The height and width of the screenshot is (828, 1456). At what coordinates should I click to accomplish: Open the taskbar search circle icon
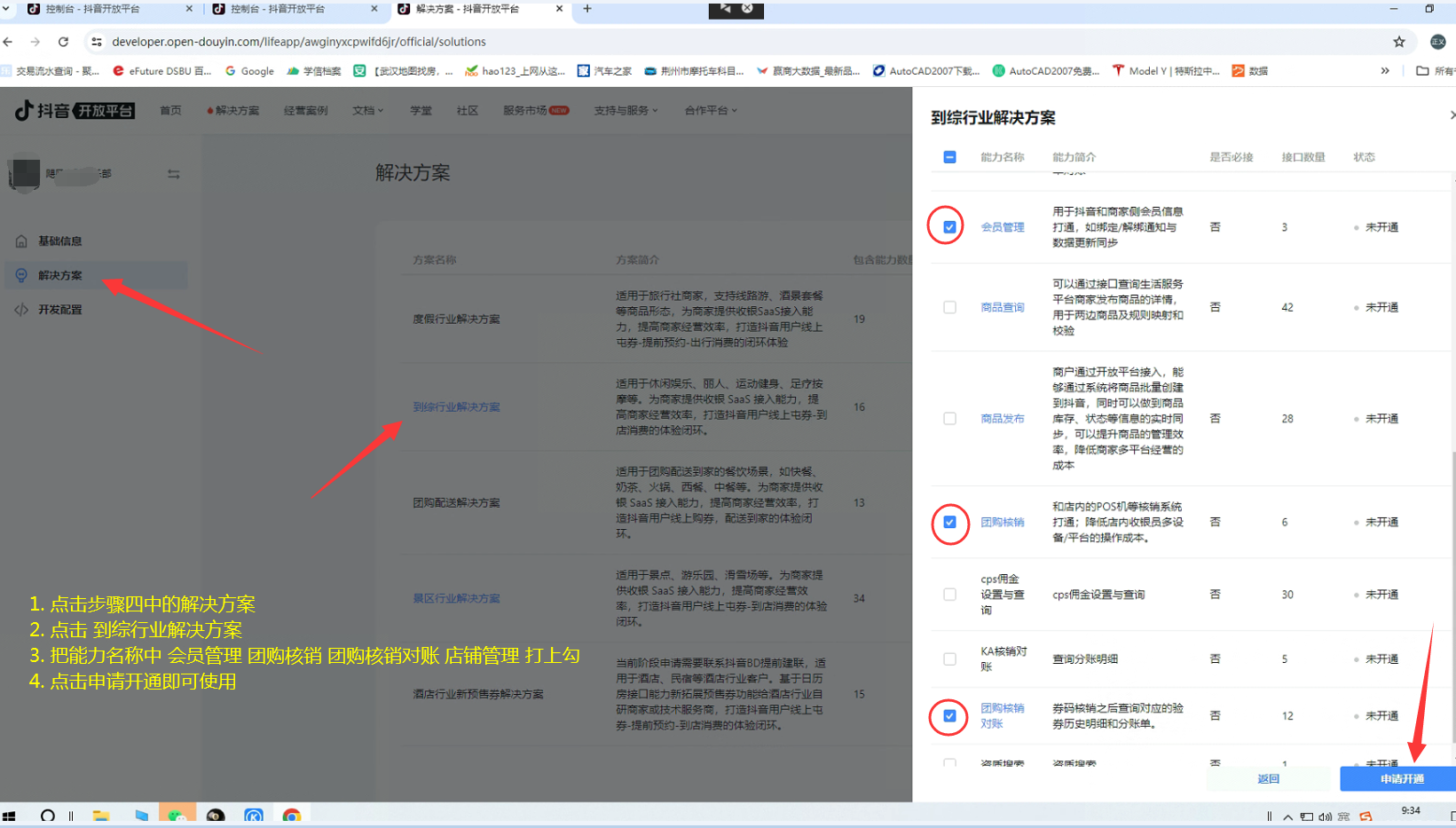click(48, 816)
